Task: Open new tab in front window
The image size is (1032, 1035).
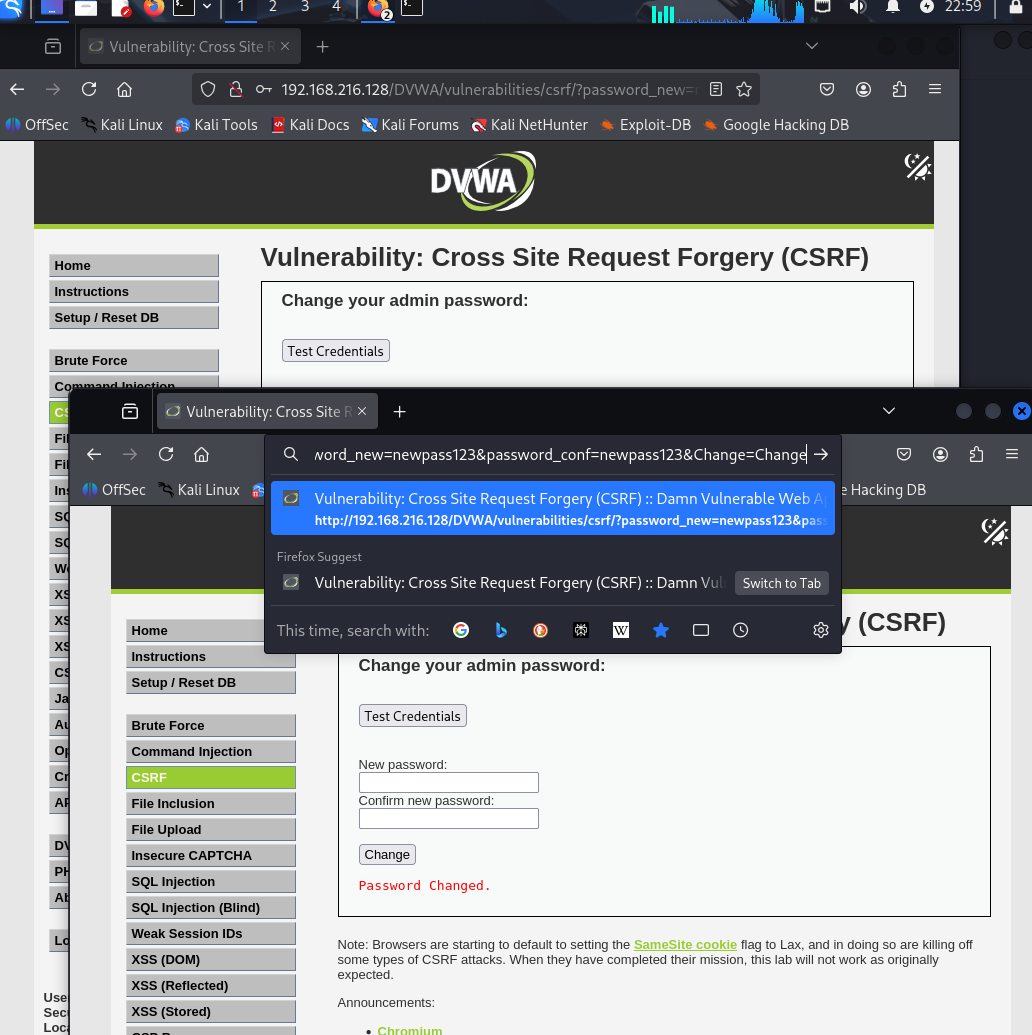Action: coord(399,412)
